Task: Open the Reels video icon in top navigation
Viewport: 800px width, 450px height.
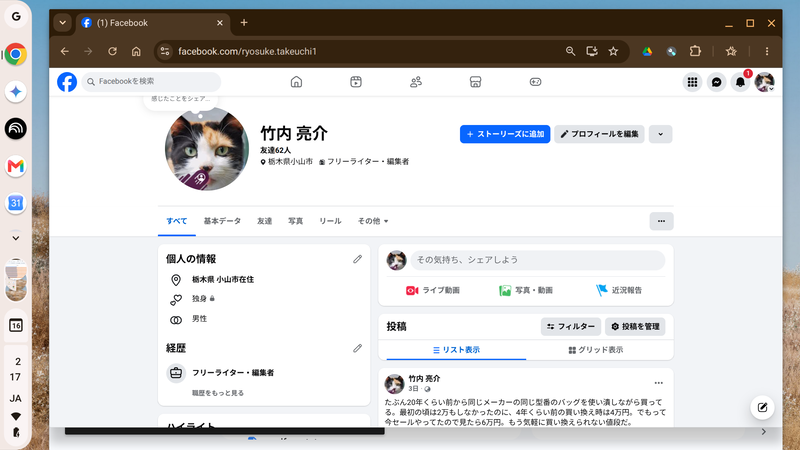Action: coord(356,82)
